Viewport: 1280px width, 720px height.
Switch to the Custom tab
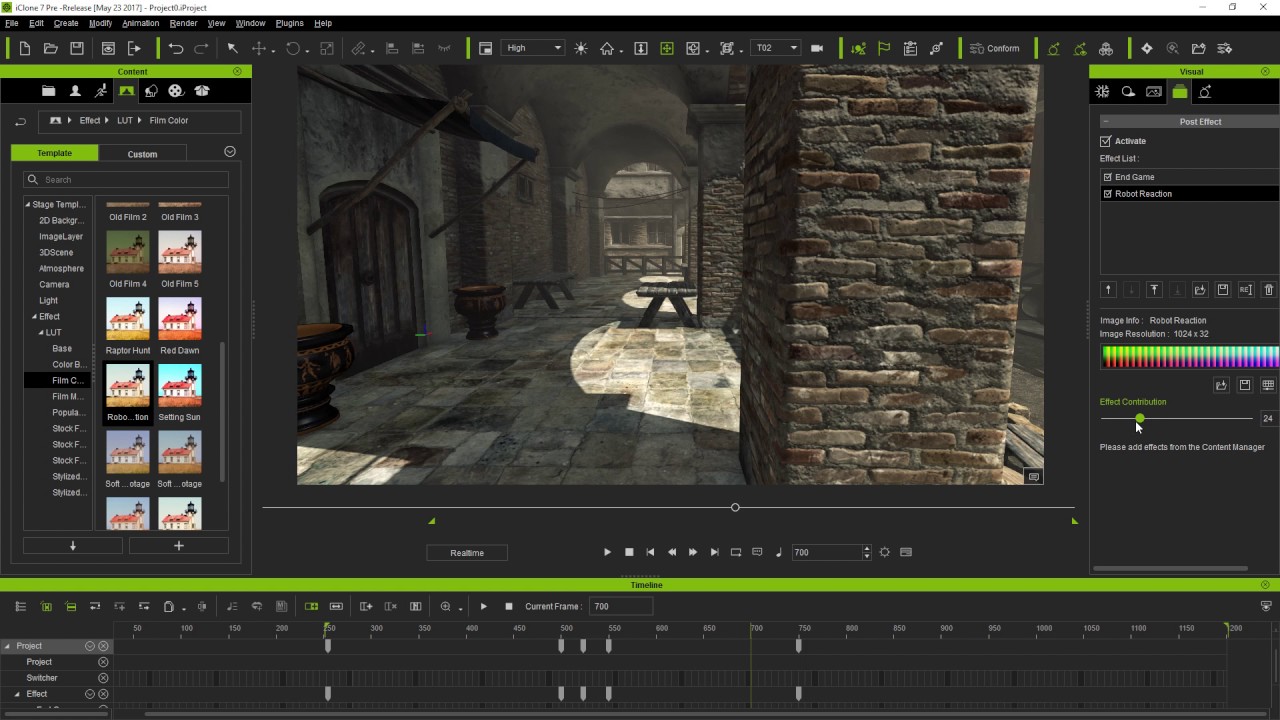(x=142, y=154)
